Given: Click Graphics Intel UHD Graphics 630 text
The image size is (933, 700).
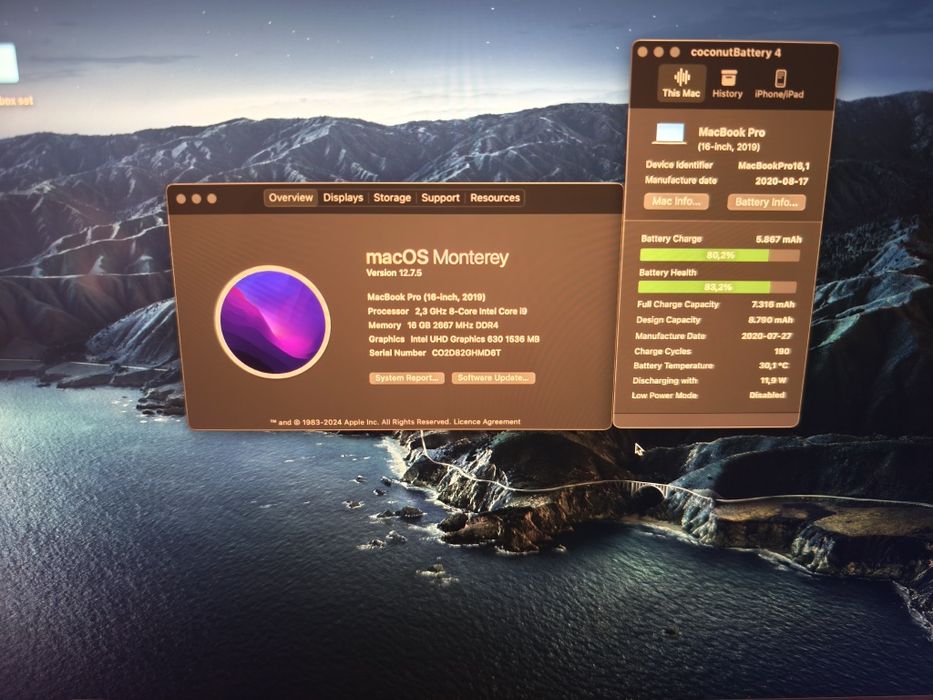Looking at the screenshot, I should (454, 339).
